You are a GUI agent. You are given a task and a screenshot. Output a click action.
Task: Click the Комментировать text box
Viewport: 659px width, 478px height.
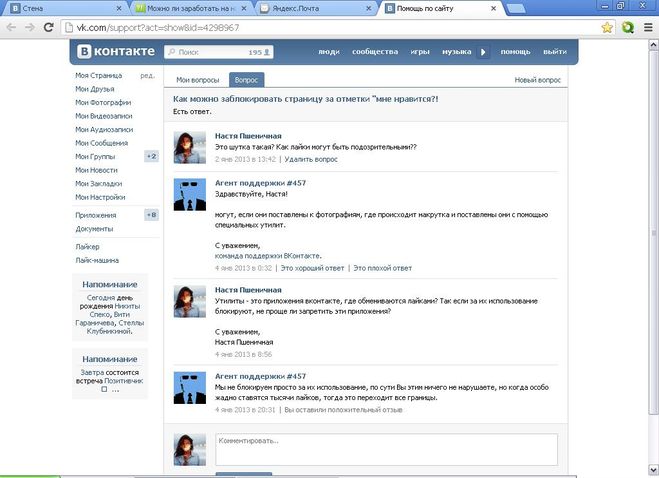tap(386, 449)
